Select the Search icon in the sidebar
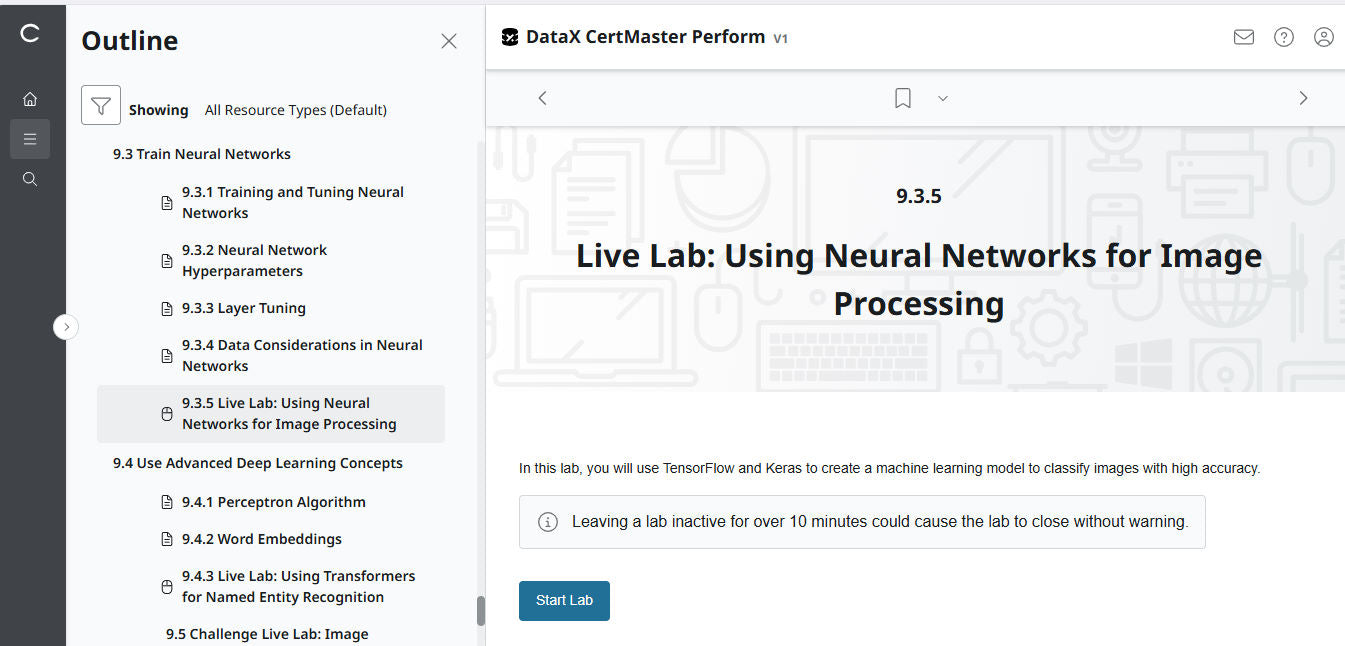This screenshot has width=1345, height=646. (30, 178)
